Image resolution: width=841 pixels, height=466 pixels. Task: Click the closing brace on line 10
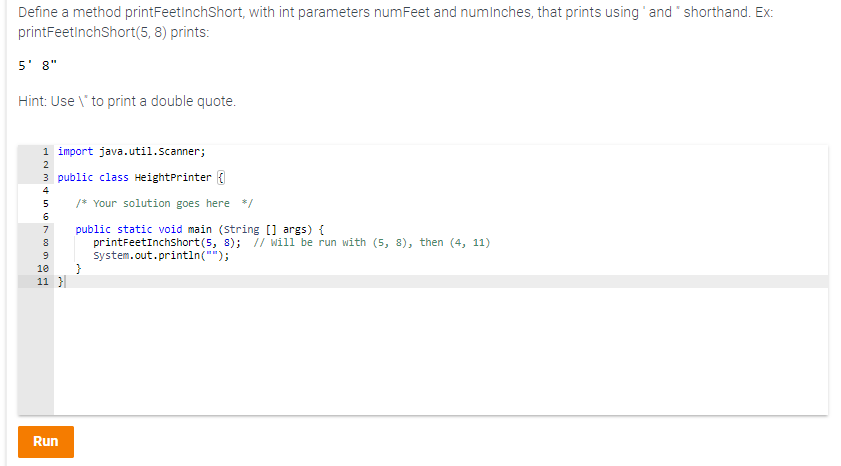coord(78,269)
